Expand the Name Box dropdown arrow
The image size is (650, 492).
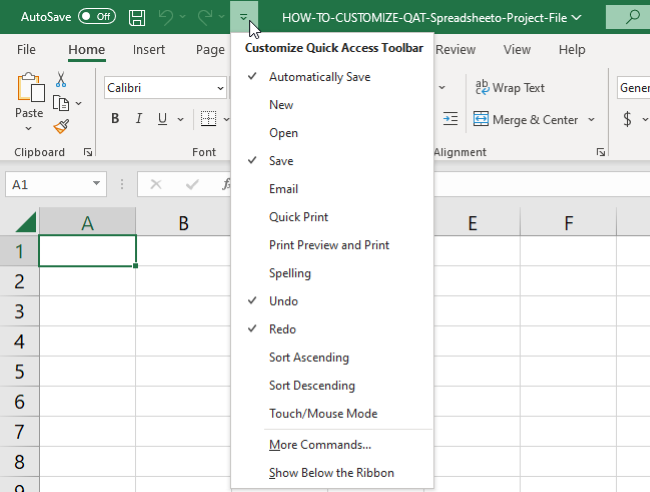(x=97, y=184)
